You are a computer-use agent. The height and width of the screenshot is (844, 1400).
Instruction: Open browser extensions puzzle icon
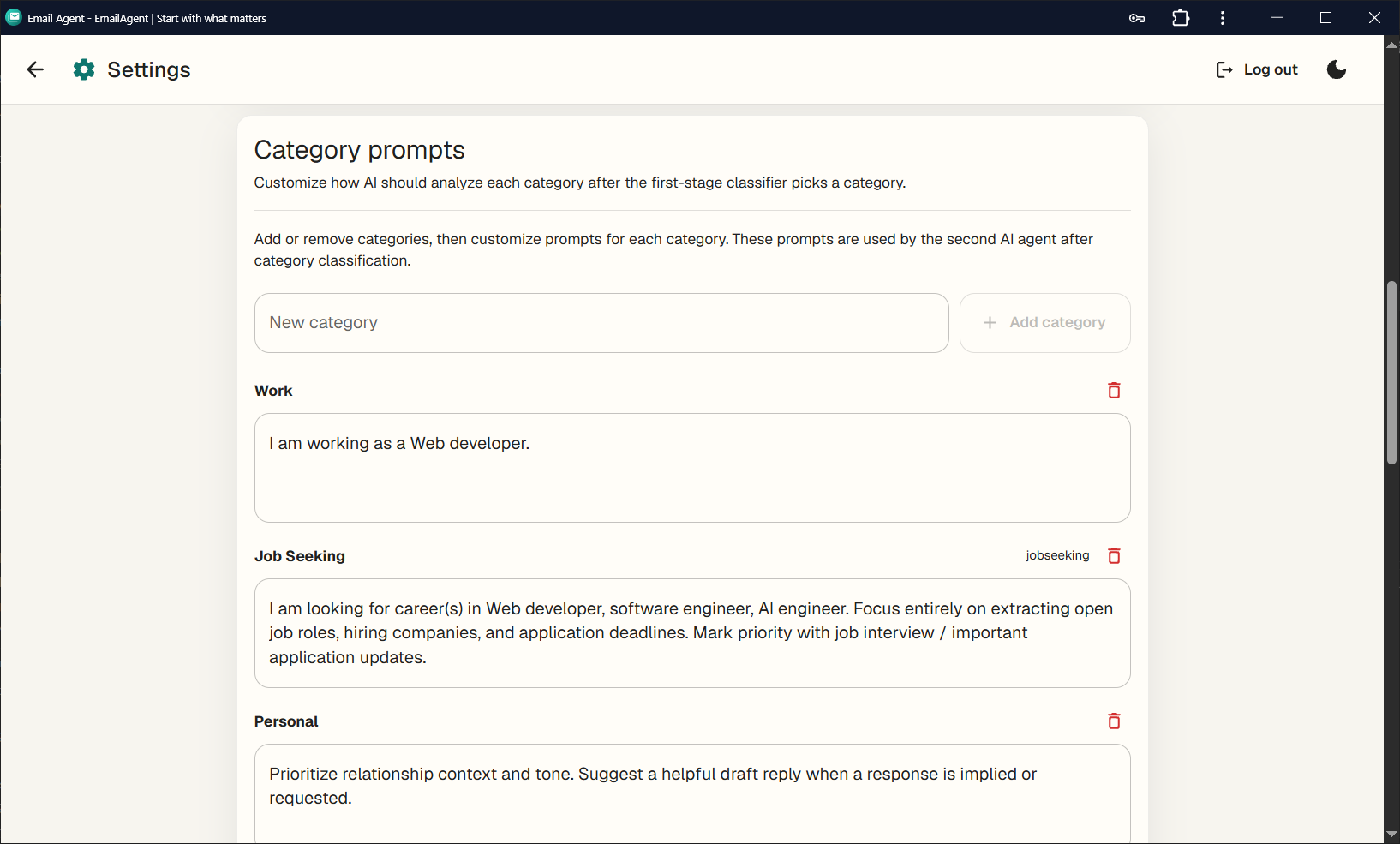1181,18
